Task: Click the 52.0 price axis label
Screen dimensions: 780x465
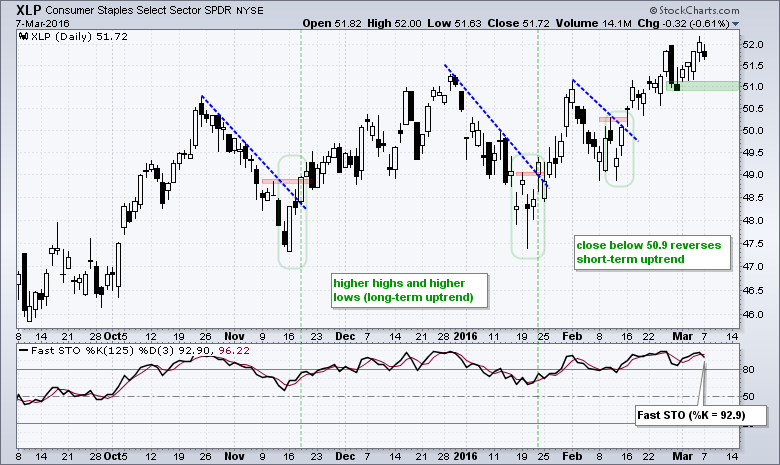Action: click(x=753, y=45)
